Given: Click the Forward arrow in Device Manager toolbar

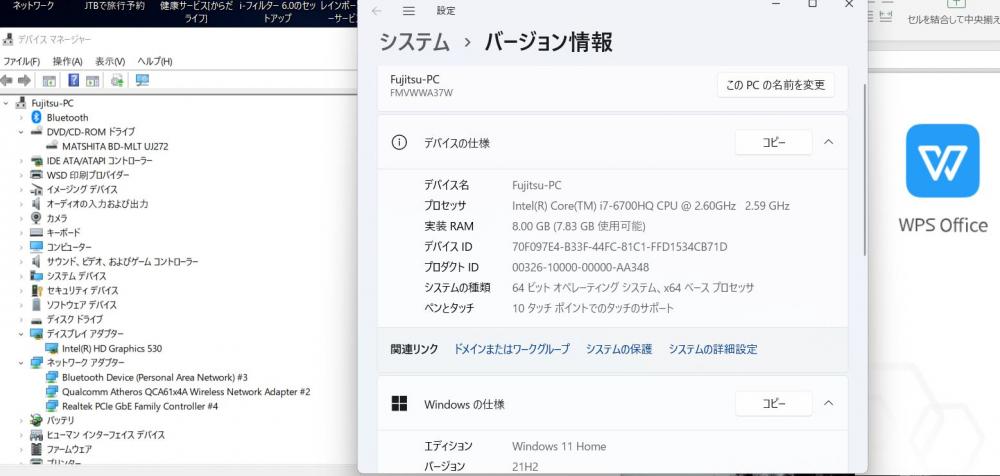Looking at the screenshot, I should [24, 80].
